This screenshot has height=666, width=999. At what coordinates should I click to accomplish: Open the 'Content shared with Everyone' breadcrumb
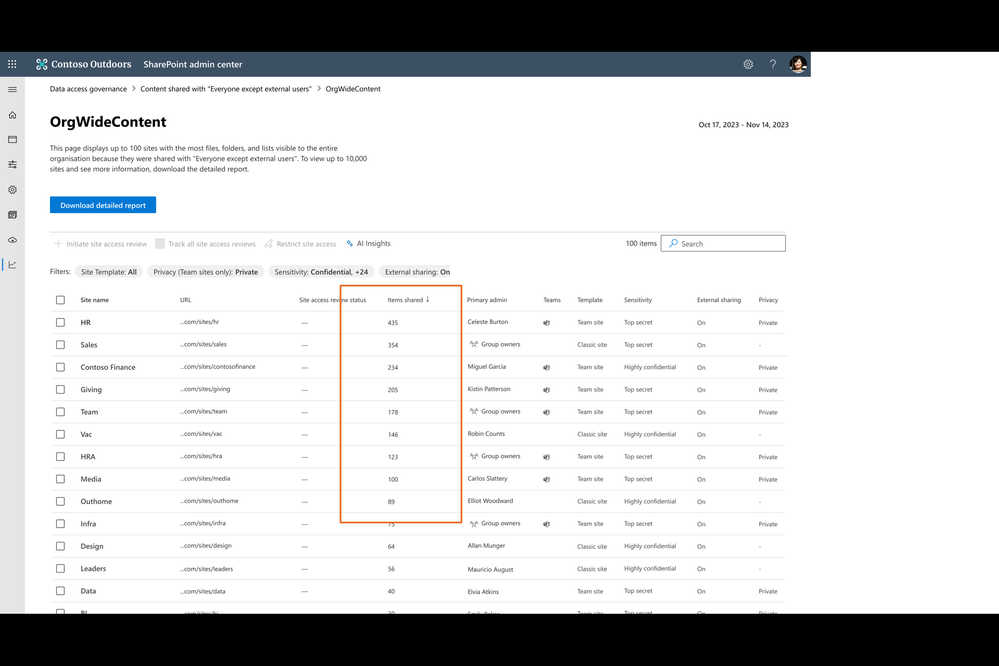click(226, 89)
